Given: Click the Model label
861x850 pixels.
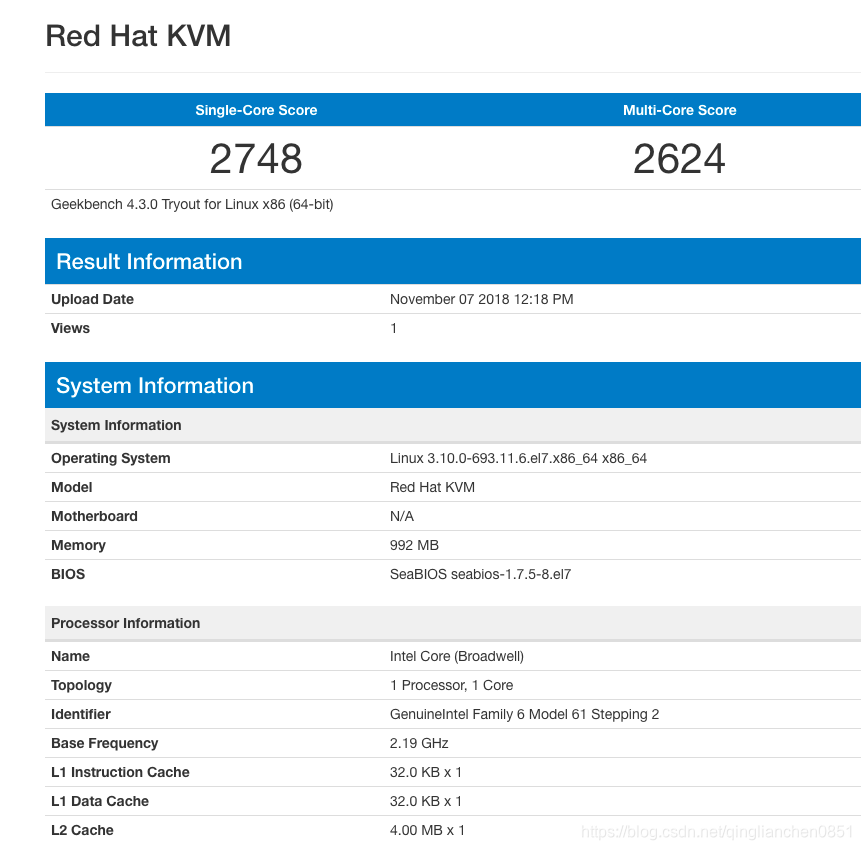Looking at the screenshot, I should click(71, 488).
